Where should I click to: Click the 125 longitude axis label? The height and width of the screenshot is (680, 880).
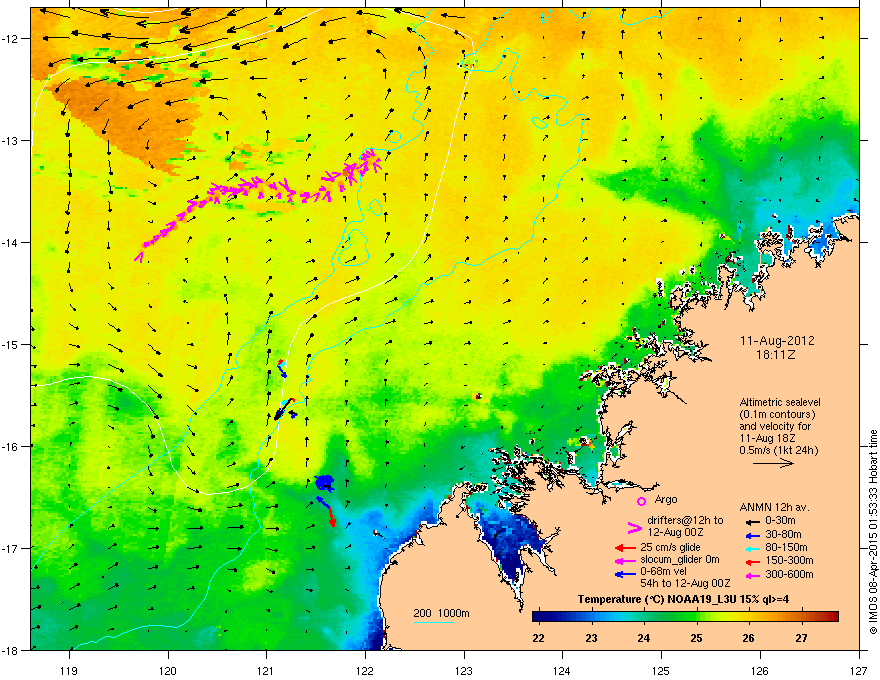661,670
